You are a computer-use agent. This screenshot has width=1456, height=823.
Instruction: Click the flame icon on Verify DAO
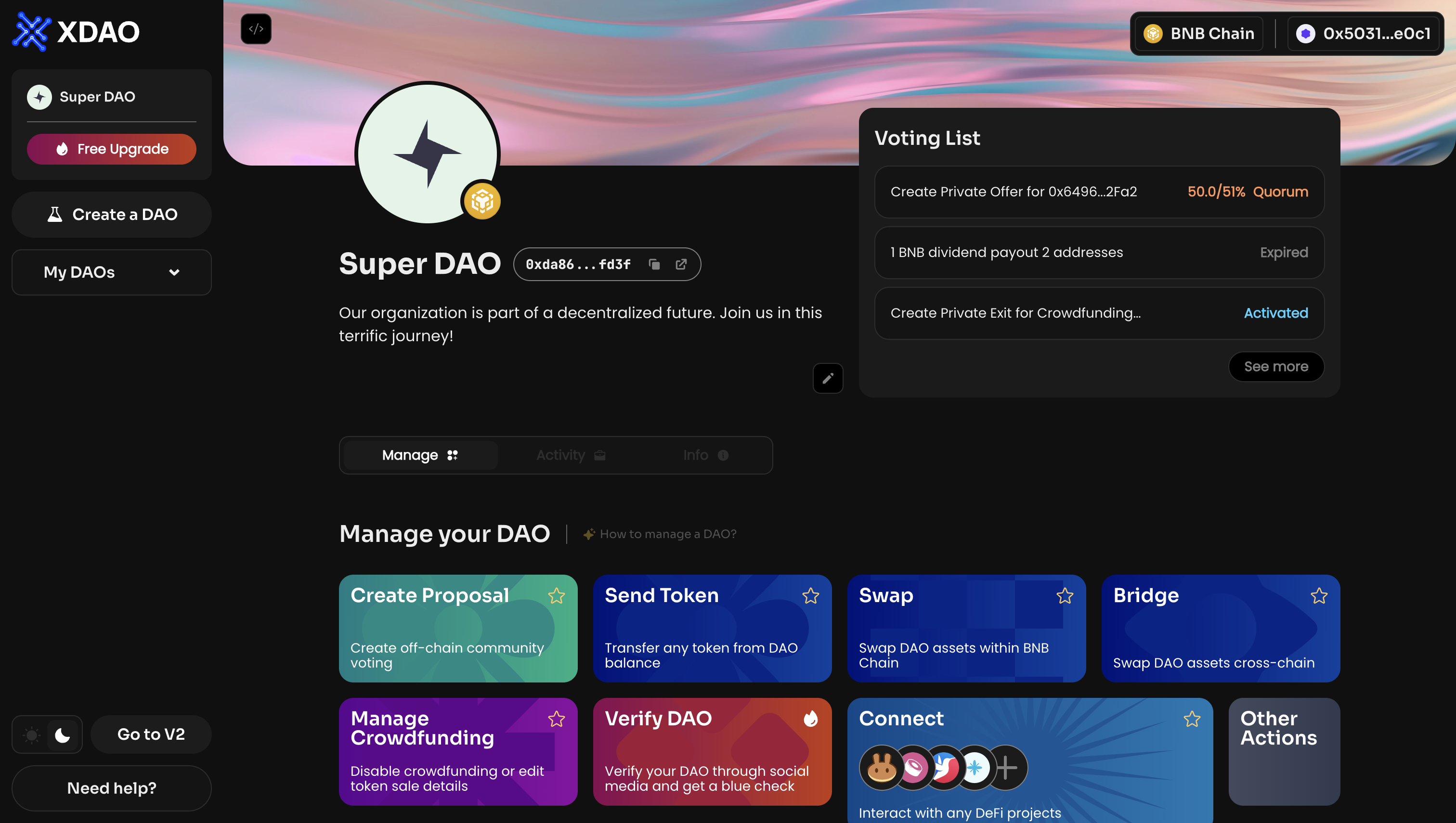pyautogui.click(x=811, y=719)
